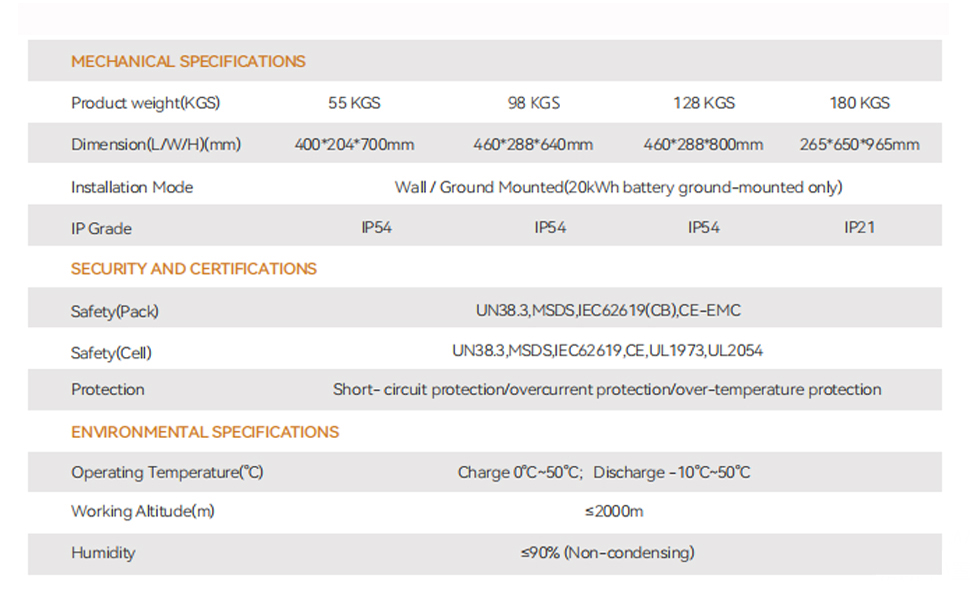This screenshot has height=600, width=970.
Task: Click the short-circuit protection description
Action: click(607, 390)
